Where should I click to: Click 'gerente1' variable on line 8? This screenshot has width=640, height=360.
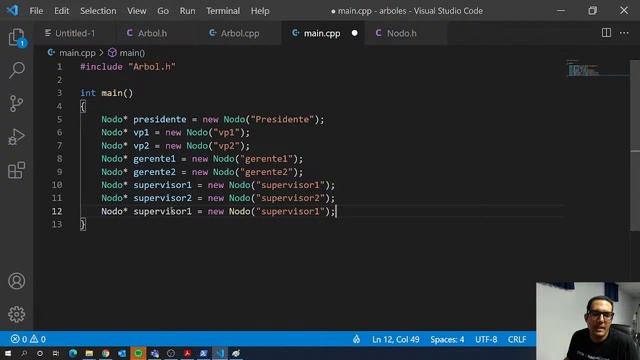[x=154, y=158]
